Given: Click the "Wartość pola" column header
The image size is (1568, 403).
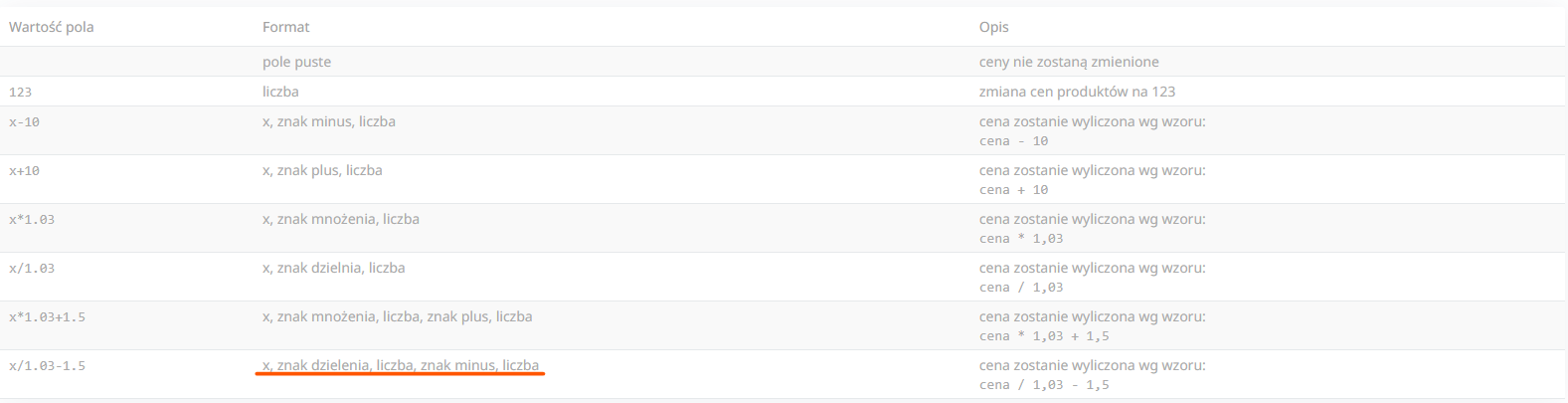Looking at the screenshot, I should click(x=52, y=27).
